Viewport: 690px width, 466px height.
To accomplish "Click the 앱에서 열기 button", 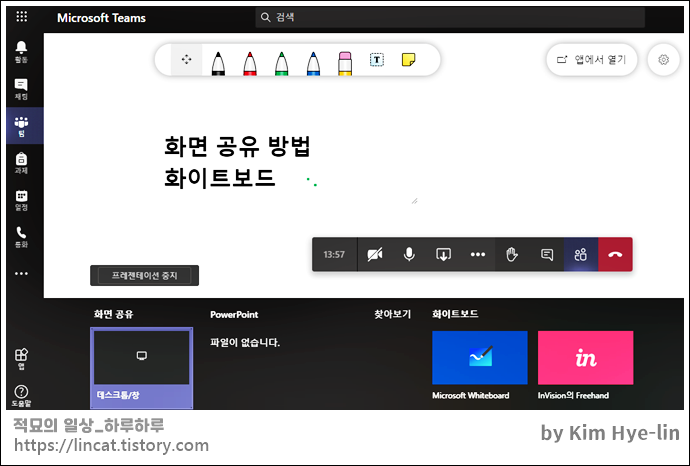I will click(592, 59).
